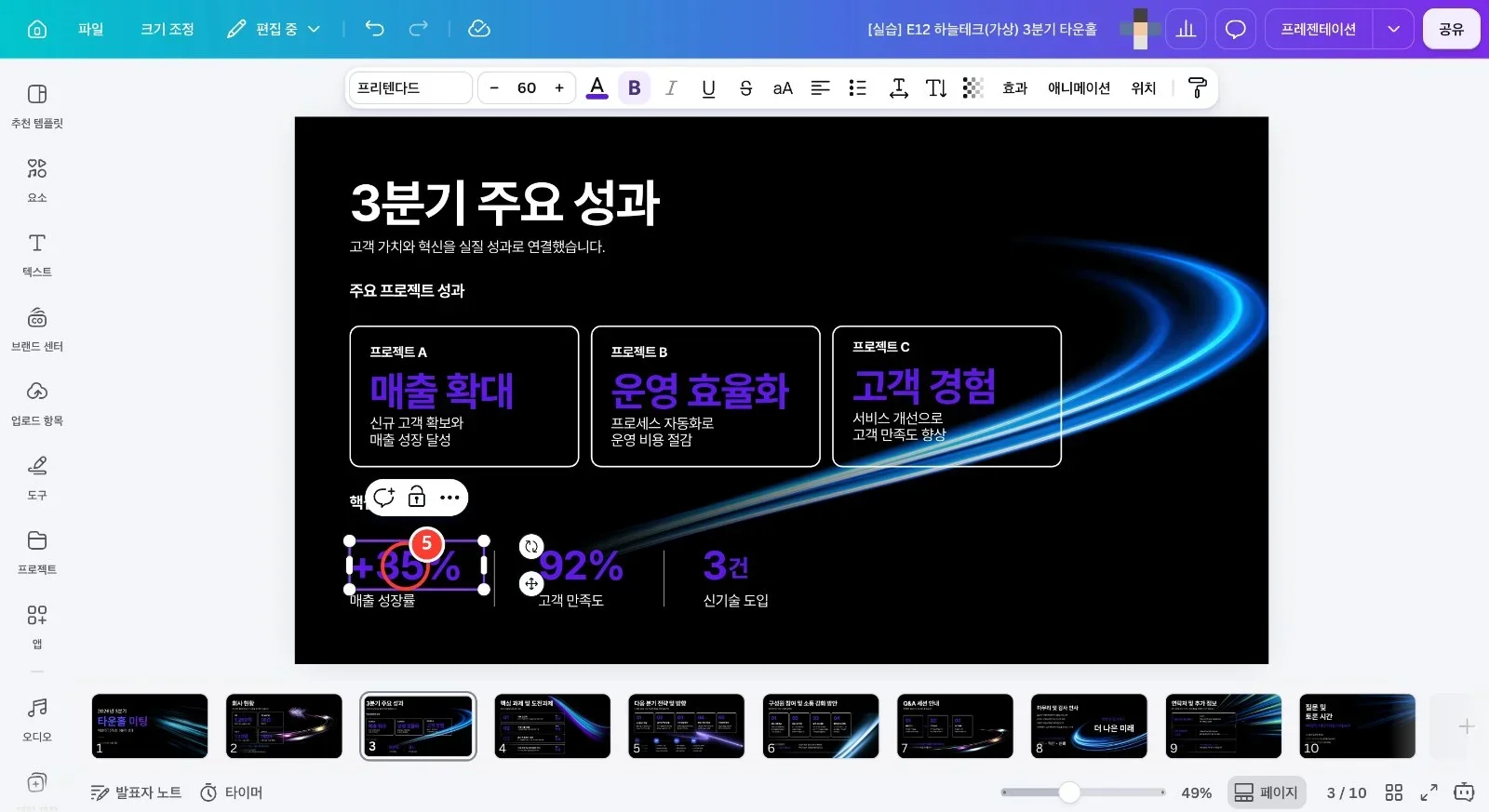This screenshot has width=1489, height=812.
Task: Open 요소 elements in sidebar
Action: [37, 180]
